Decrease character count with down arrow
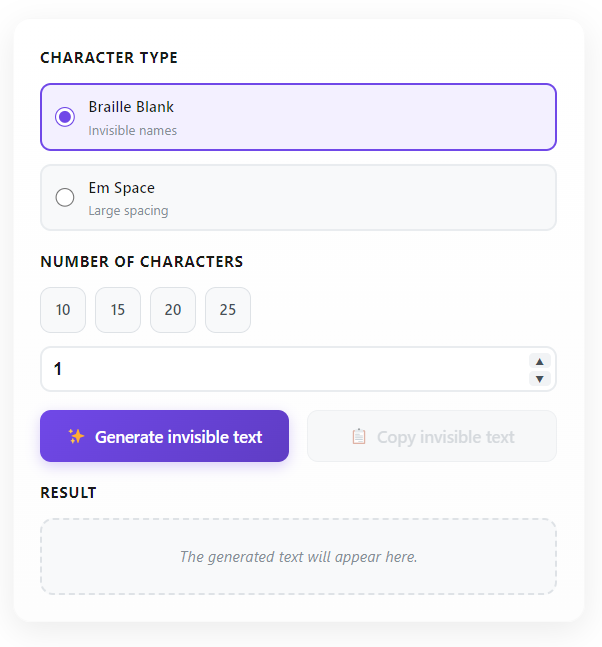Screen dimensions: 602x647 (540, 378)
